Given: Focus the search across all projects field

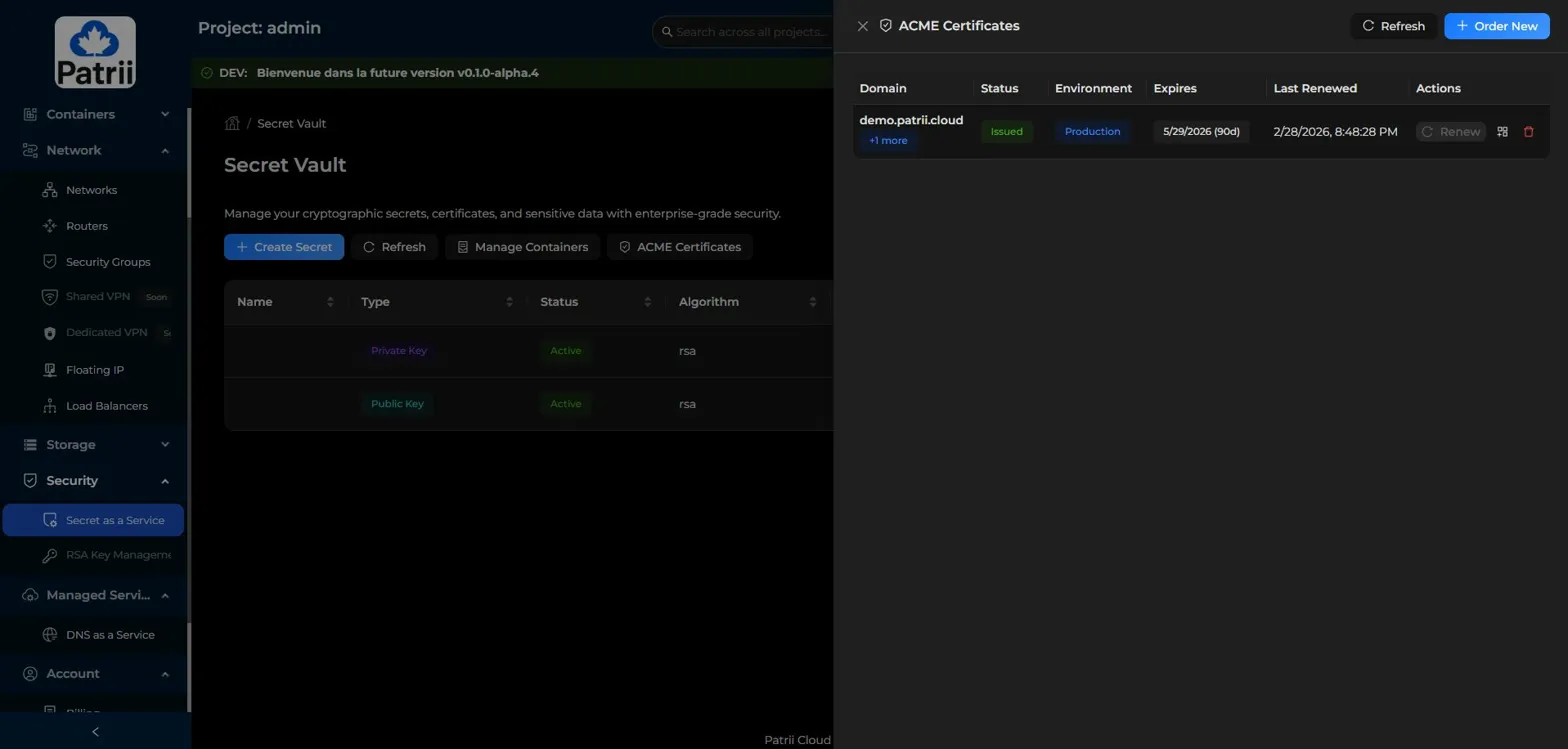Looking at the screenshot, I should click(x=750, y=32).
